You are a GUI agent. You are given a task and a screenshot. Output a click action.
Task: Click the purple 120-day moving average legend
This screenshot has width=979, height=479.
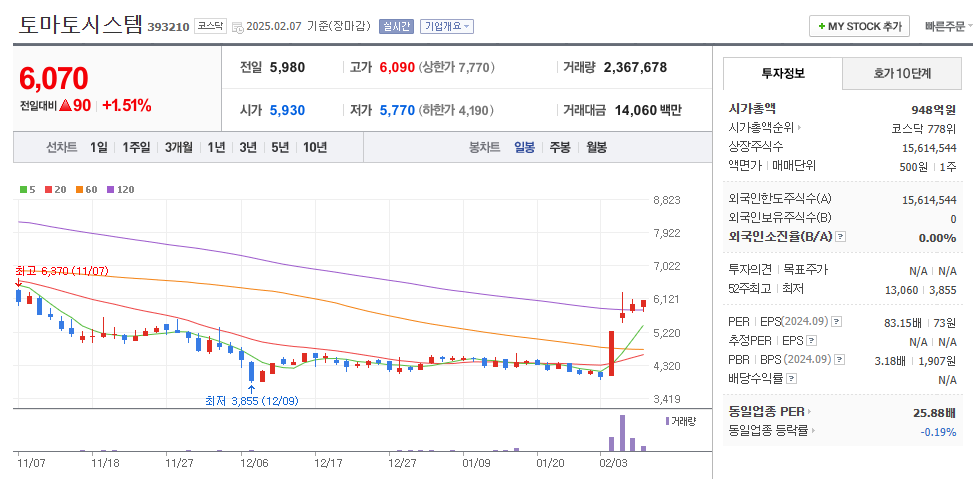click(x=121, y=189)
